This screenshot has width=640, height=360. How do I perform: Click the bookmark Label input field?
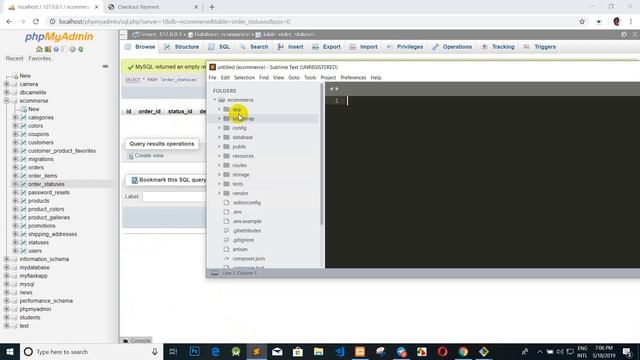[174, 196]
